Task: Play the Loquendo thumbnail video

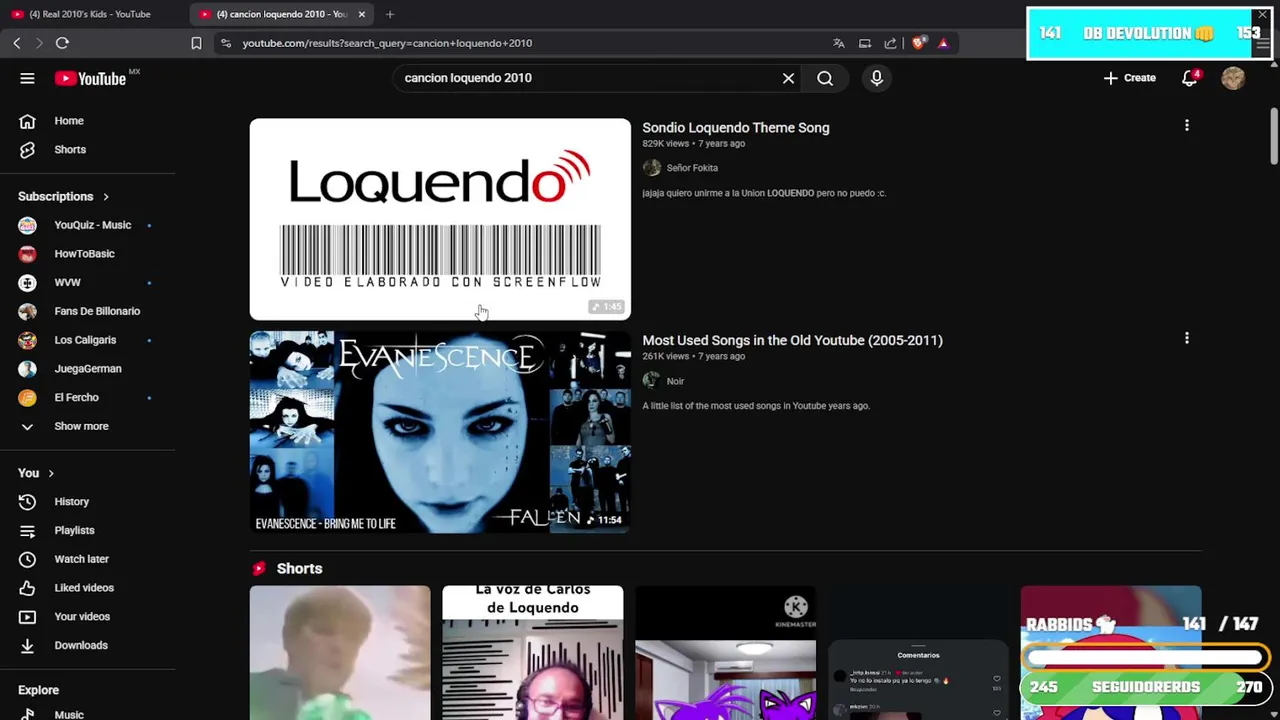Action: coord(440,220)
